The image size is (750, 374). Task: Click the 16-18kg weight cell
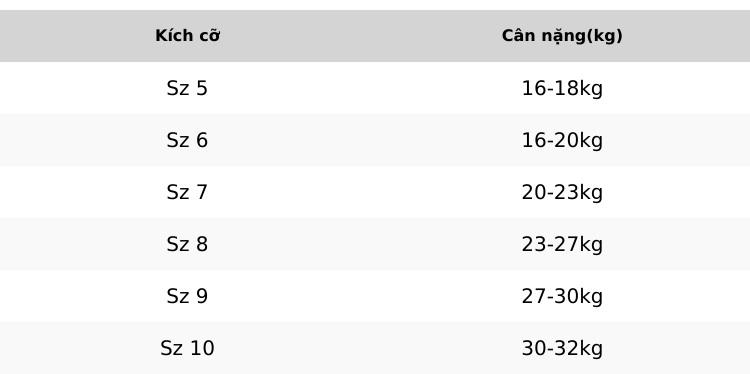coord(562,88)
